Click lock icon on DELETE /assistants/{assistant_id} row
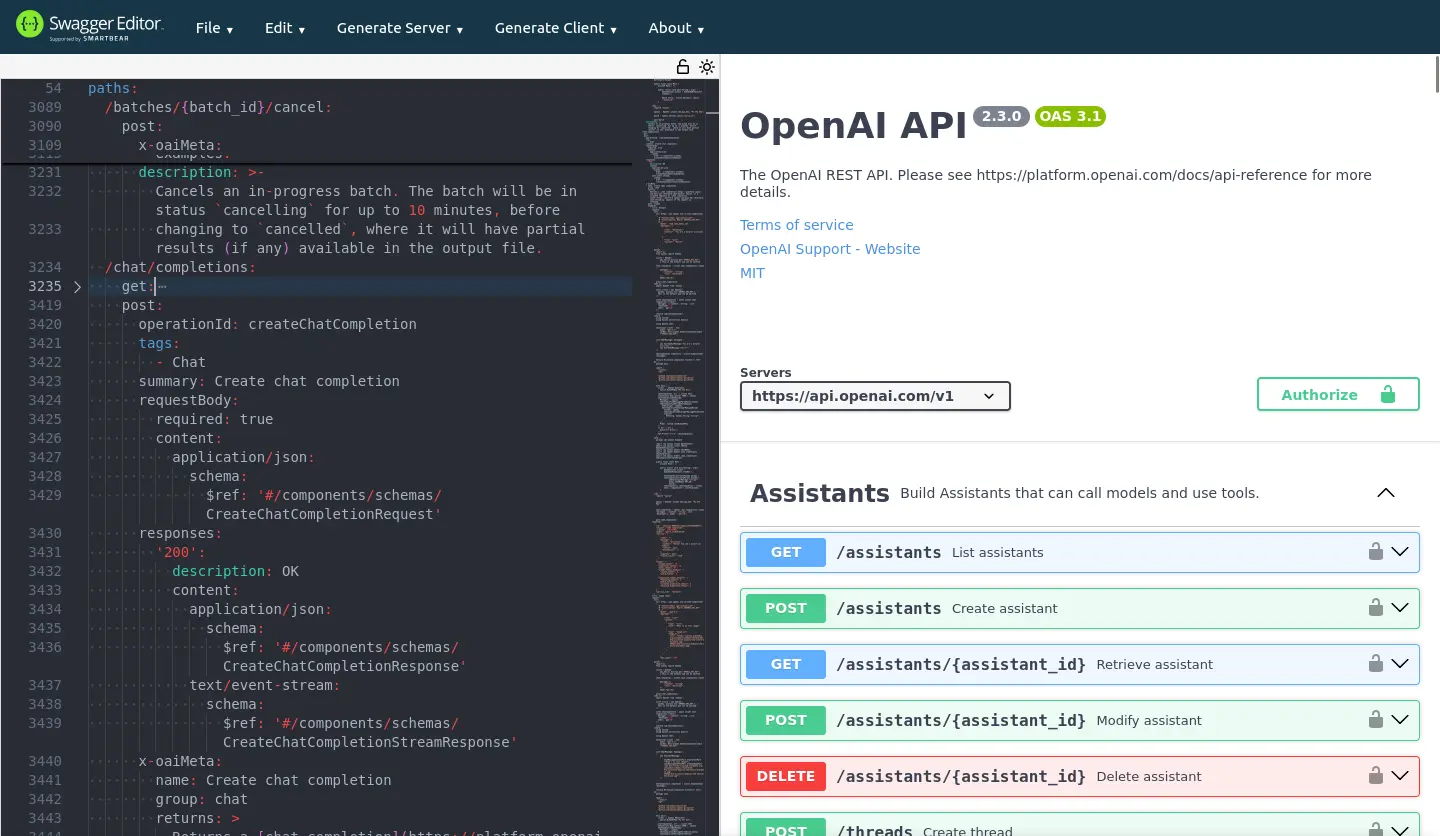Image resolution: width=1440 pixels, height=836 pixels. [1375, 776]
